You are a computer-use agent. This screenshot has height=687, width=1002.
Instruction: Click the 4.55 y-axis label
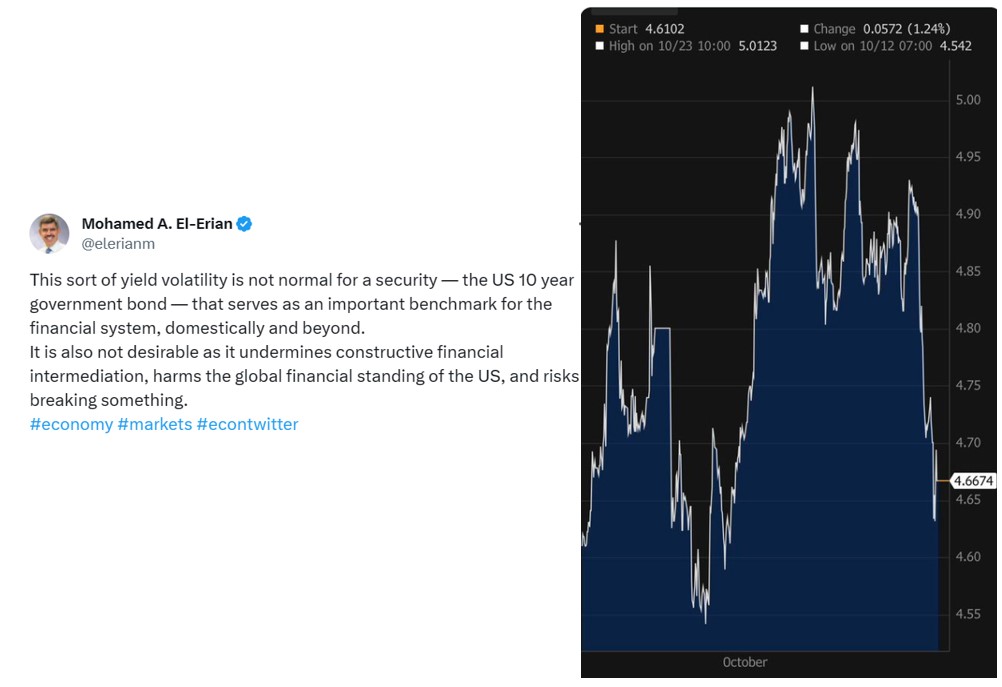tap(968, 614)
